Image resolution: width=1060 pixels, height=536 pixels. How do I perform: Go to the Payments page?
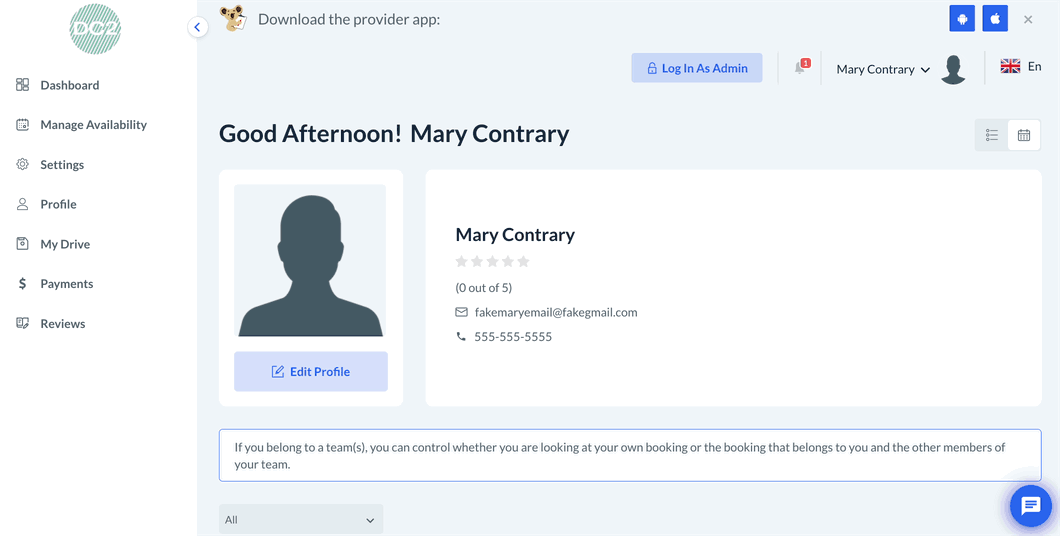pos(66,284)
